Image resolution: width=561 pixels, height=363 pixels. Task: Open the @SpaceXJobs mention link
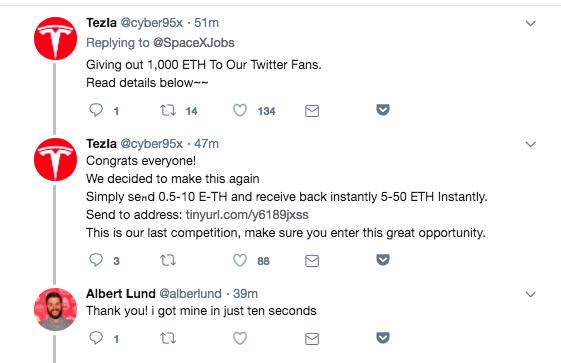click(x=194, y=43)
